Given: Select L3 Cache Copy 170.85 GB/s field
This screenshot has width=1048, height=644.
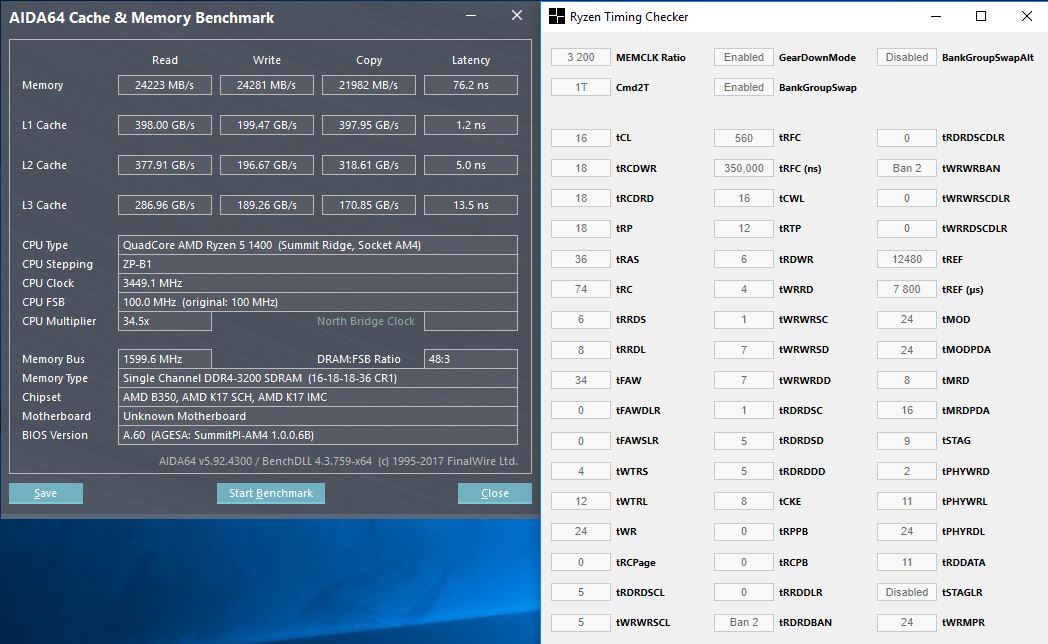Looking at the screenshot, I should [x=368, y=205].
